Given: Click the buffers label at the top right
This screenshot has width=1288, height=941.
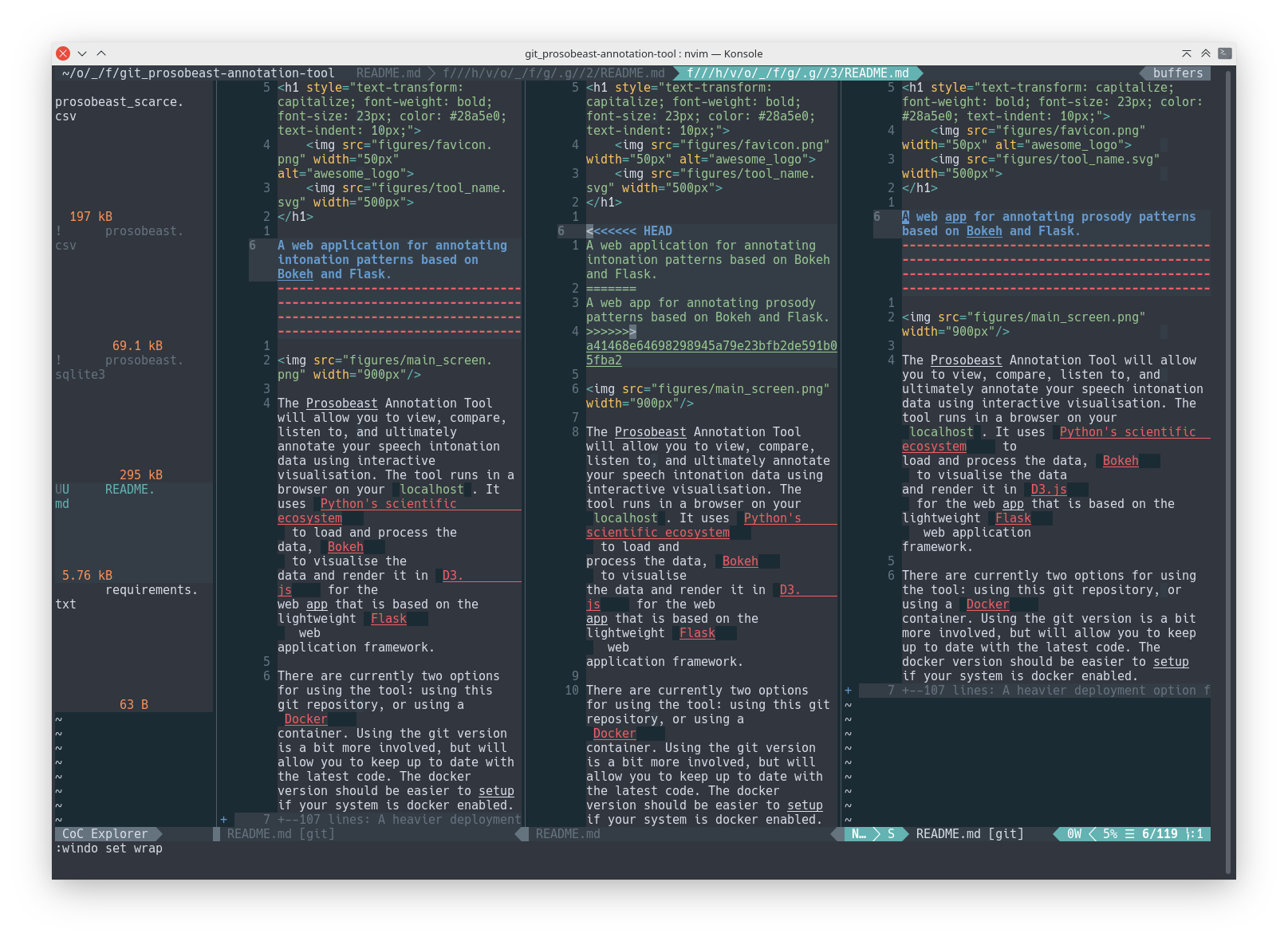Looking at the screenshot, I should [1179, 73].
